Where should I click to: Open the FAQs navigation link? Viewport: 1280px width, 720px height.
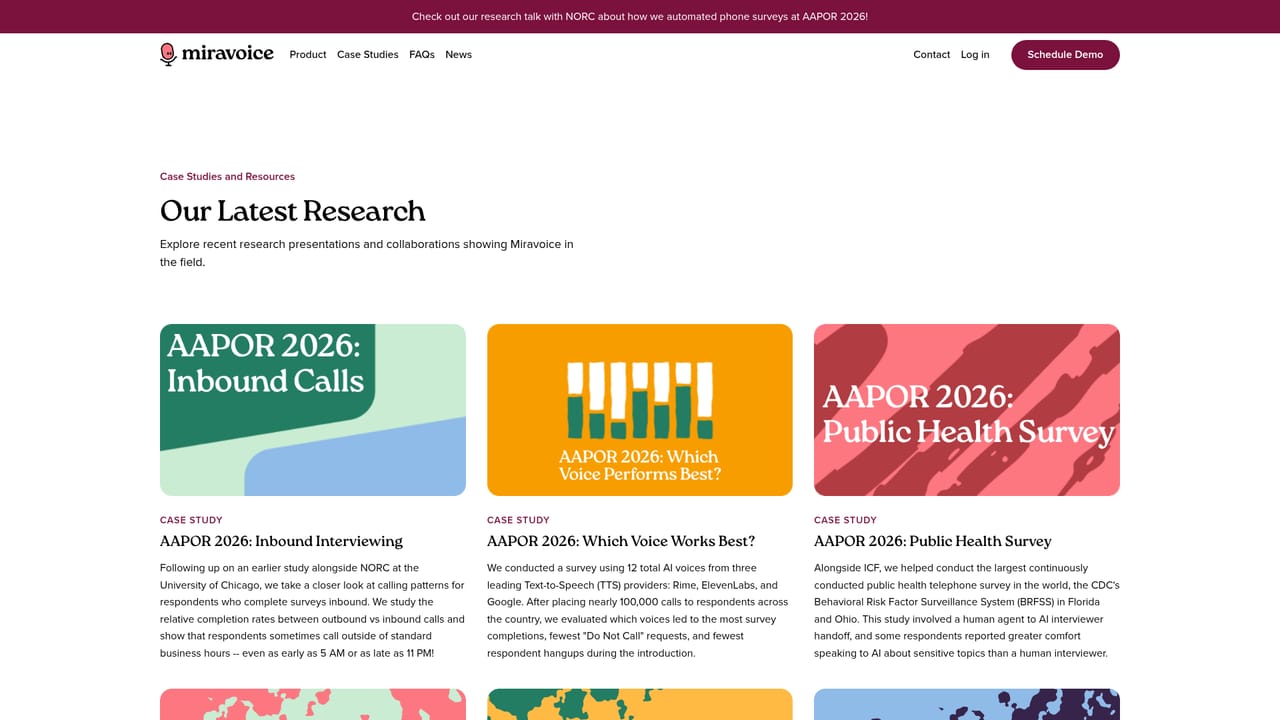(422, 55)
